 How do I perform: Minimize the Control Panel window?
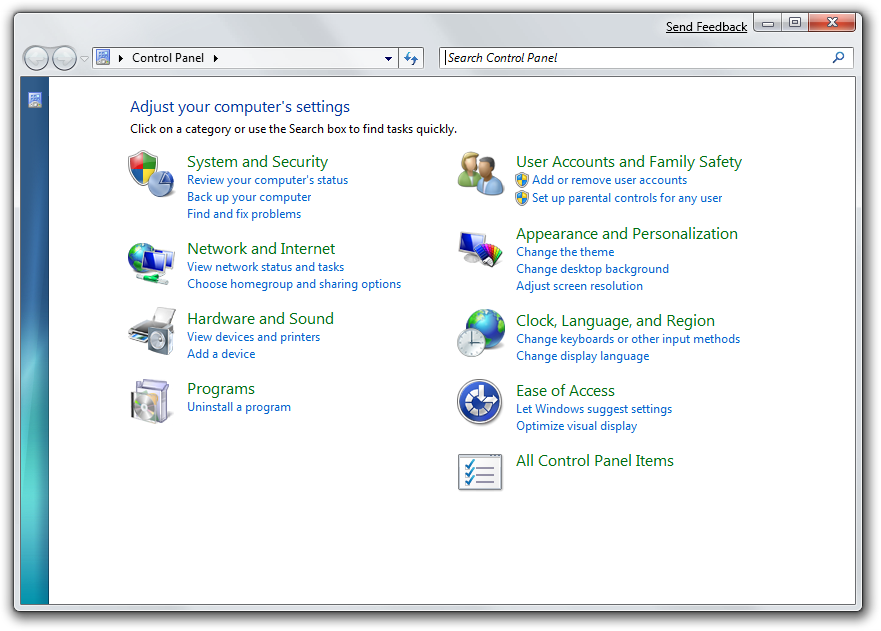pyautogui.click(x=768, y=23)
